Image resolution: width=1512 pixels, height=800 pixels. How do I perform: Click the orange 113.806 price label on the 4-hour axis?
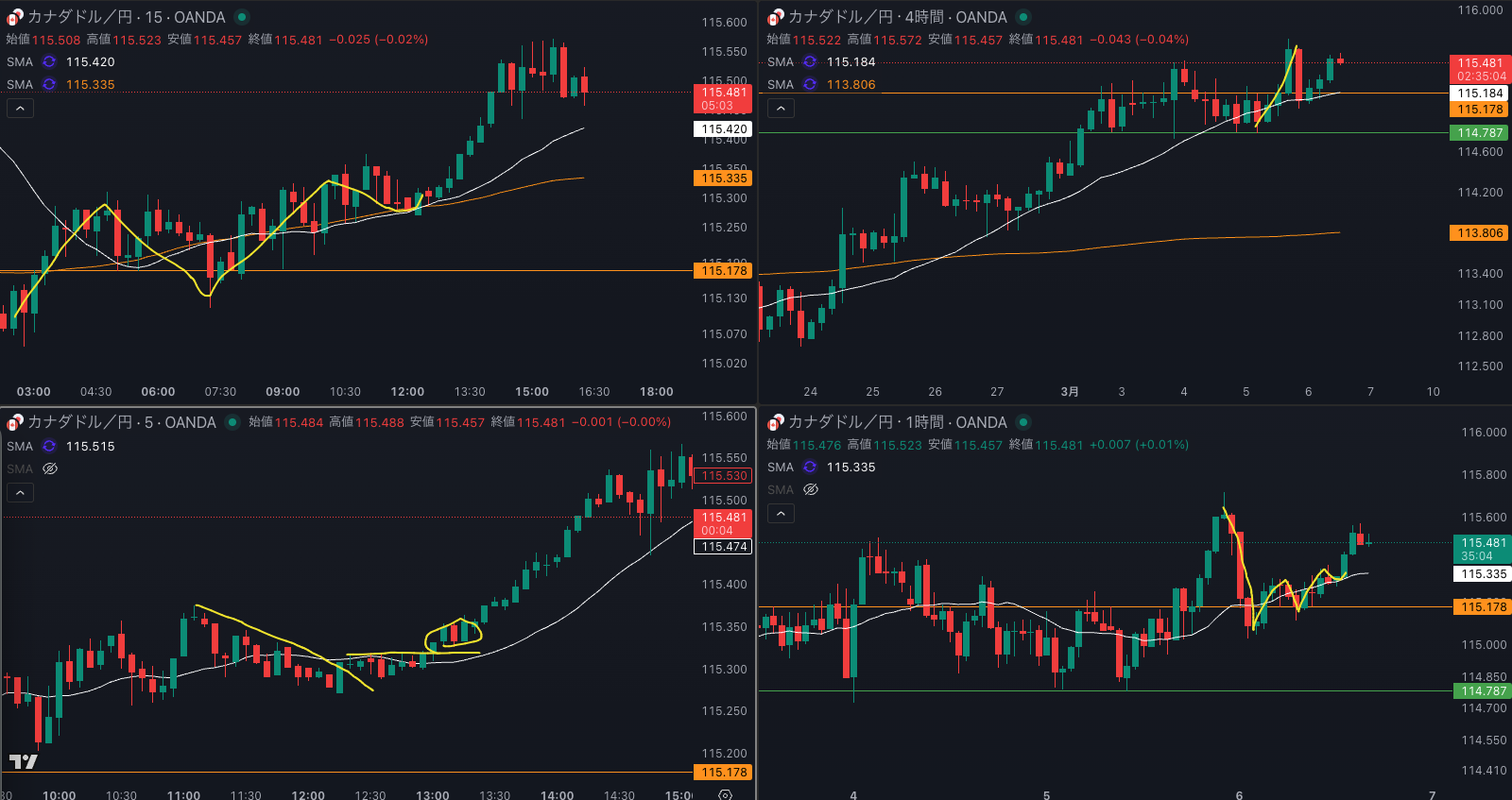1479,232
